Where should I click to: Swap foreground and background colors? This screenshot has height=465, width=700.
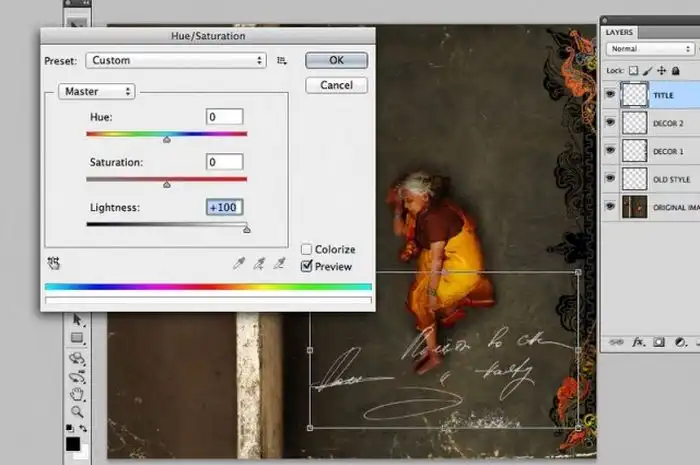click(x=83, y=428)
